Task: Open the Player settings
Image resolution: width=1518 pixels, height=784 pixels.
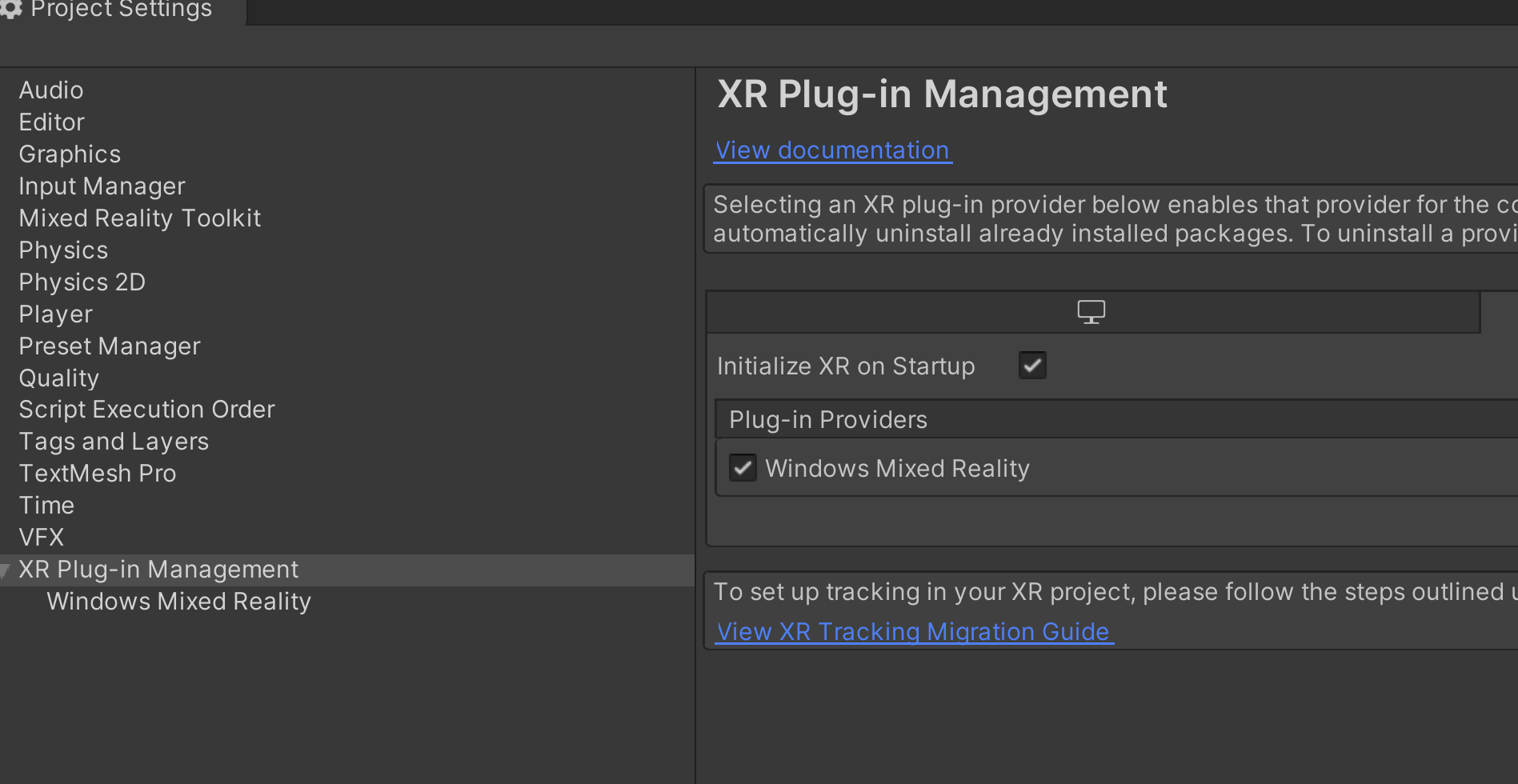Action: (56, 314)
